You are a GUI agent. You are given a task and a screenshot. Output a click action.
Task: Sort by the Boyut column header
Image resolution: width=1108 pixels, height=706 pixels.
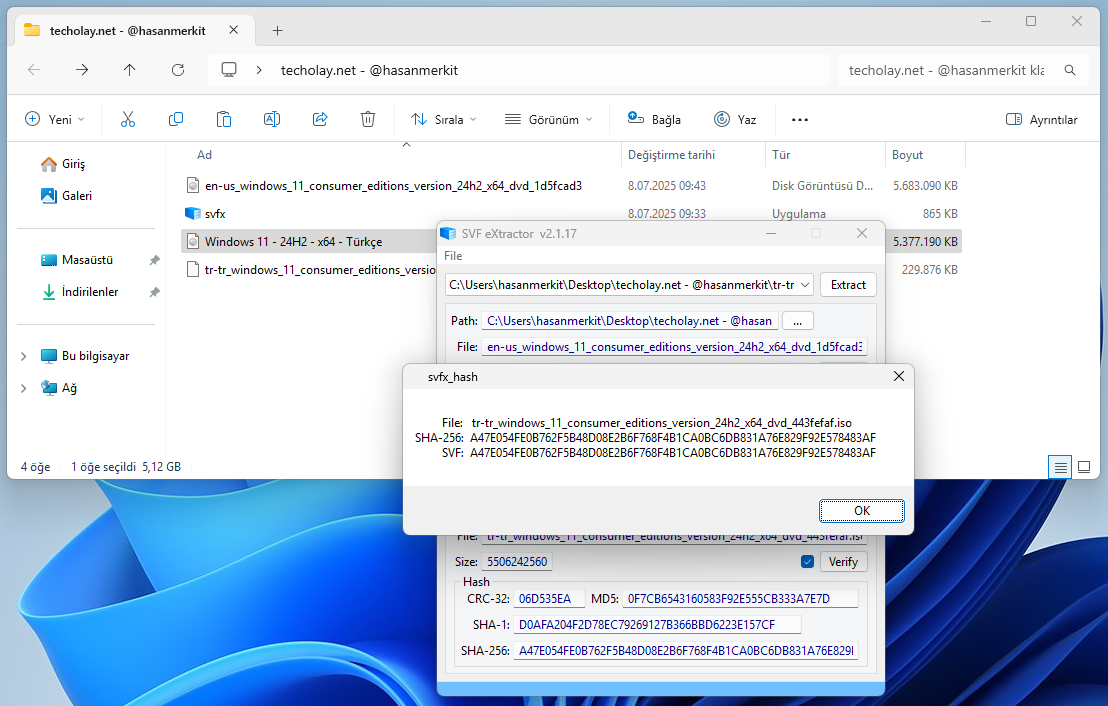(907, 155)
